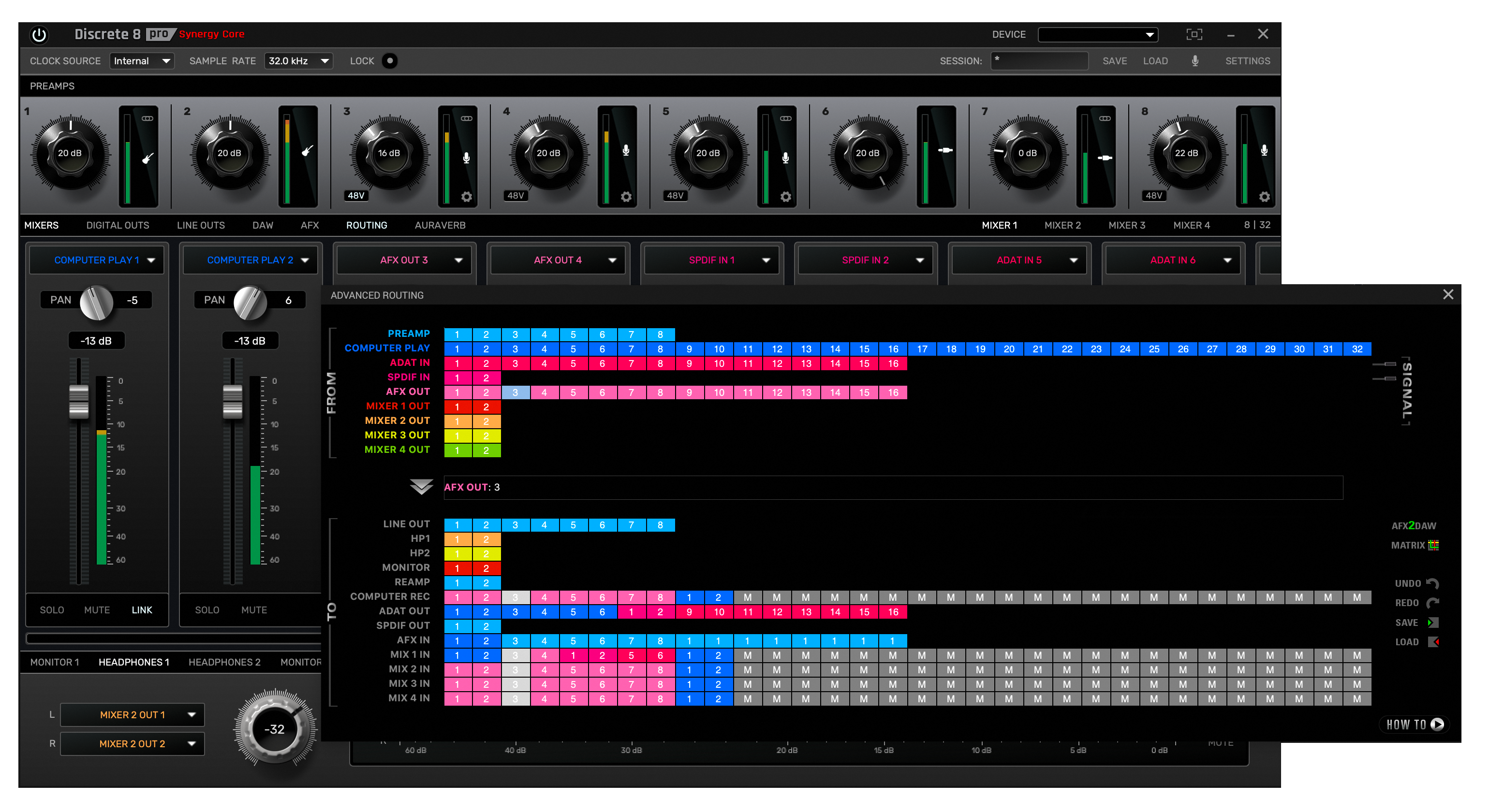Open the Sample Rate dropdown
The width and height of the screenshot is (1504, 812).
(298, 61)
